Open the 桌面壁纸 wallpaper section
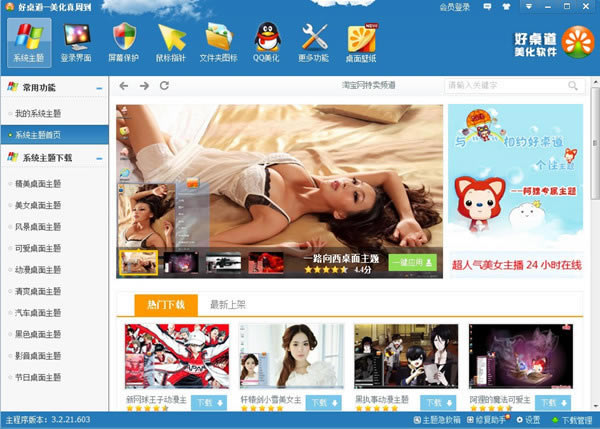This screenshot has width=600, height=429. click(361, 43)
